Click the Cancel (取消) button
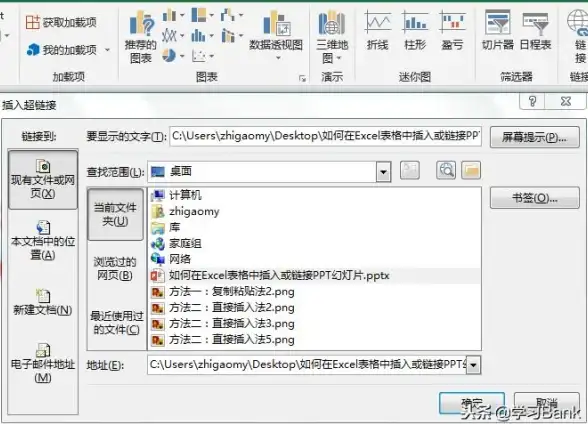The width and height of the screenshot is (588, 424). click(546, 403)
